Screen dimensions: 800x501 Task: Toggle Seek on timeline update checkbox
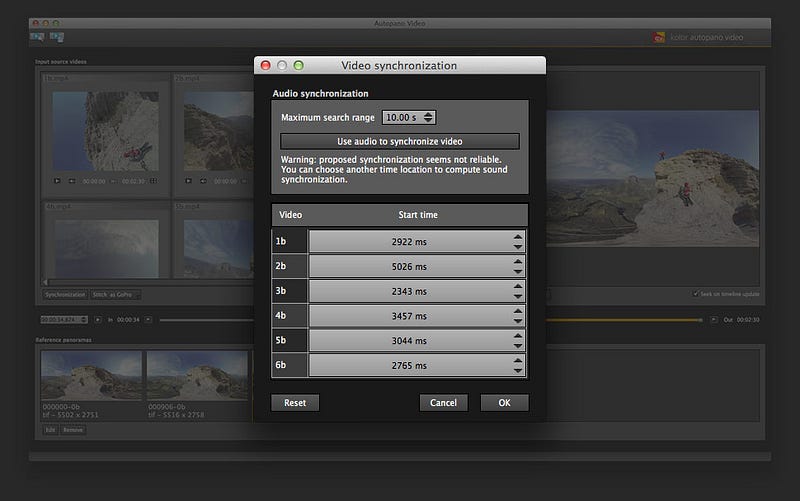tap(695, 293)
